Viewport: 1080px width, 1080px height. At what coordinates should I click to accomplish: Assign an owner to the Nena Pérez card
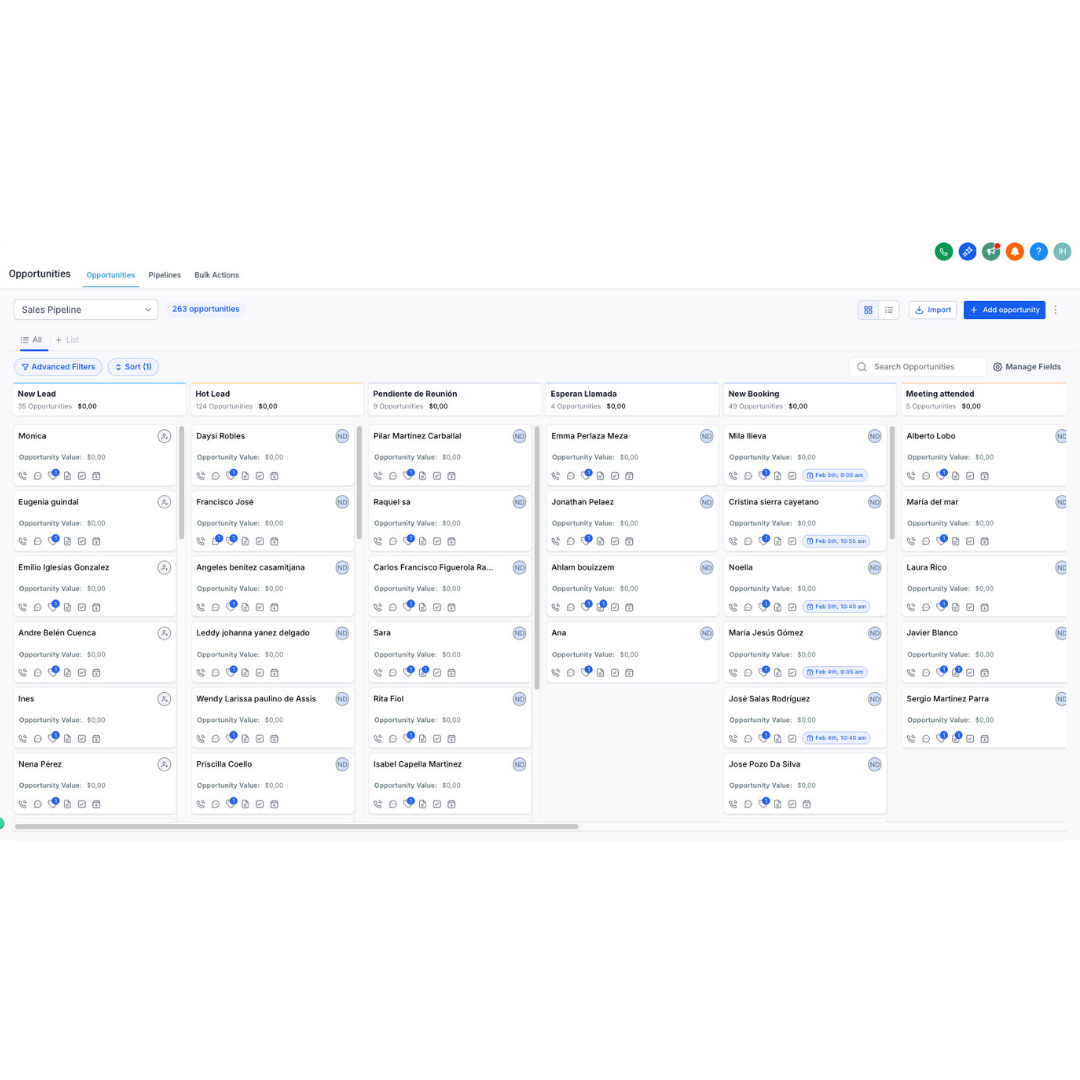164,765
